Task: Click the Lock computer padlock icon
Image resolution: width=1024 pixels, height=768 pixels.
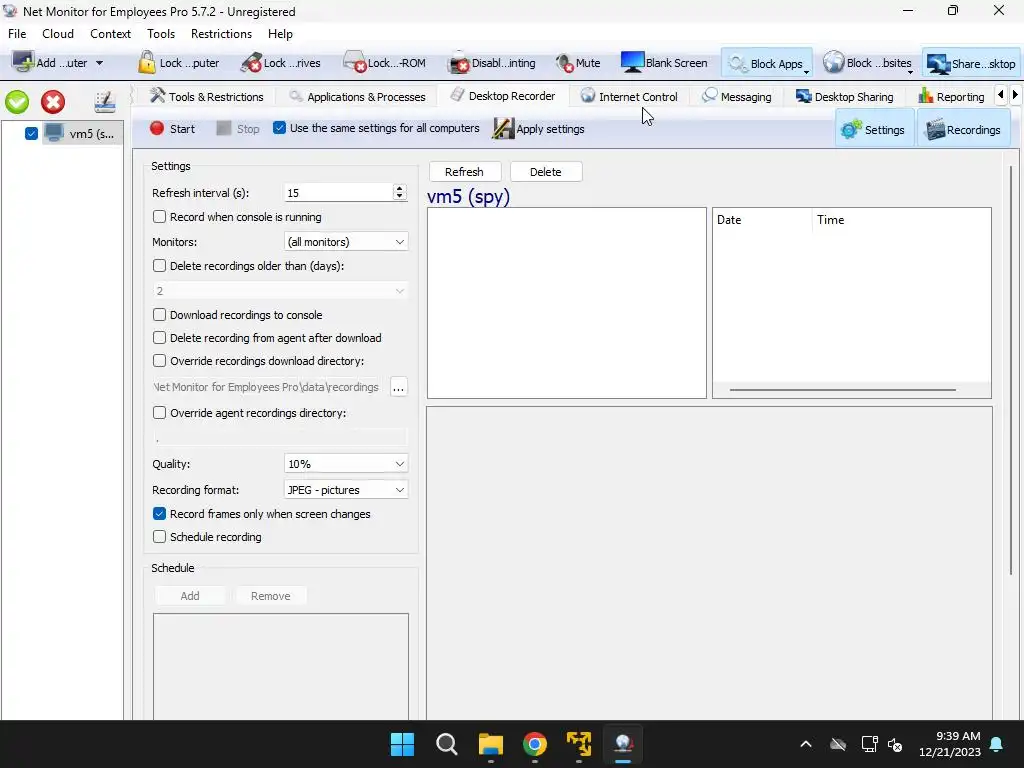Action: pyautogui.click(x=147, y=62)
